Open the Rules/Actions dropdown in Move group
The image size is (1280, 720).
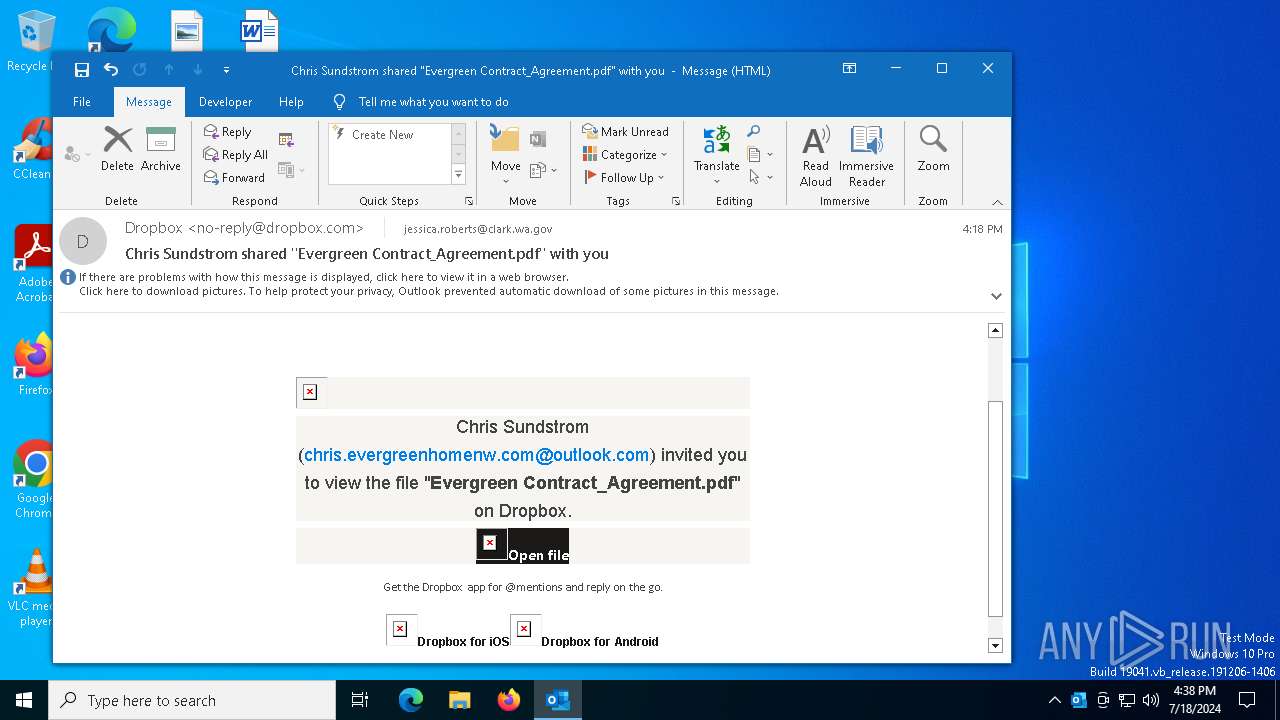click(543, 170)
